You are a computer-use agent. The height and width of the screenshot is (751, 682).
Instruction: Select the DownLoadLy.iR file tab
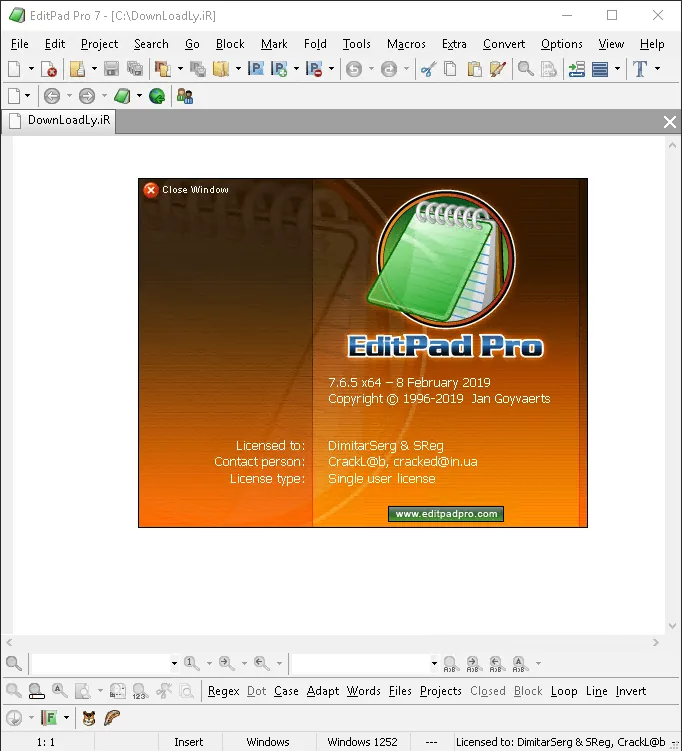click(59, 120)
